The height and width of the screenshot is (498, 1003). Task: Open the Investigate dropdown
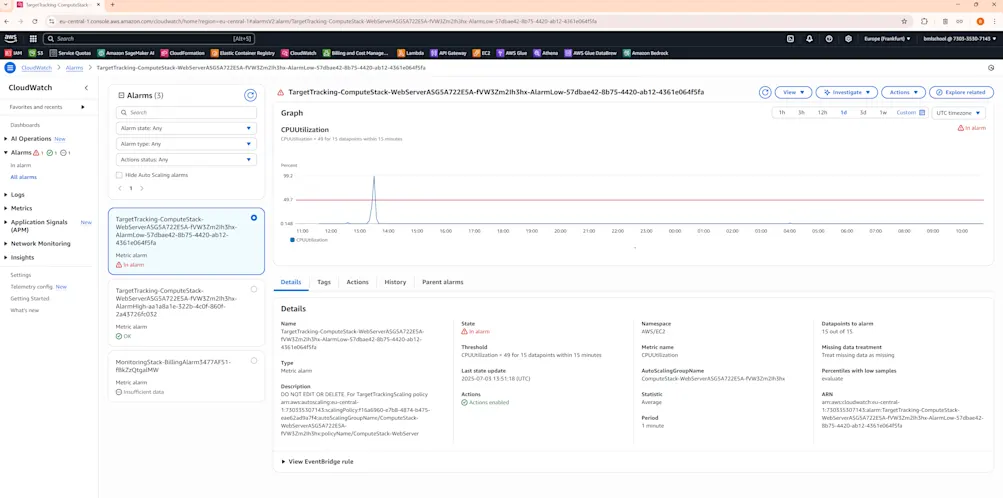(846, 92)
